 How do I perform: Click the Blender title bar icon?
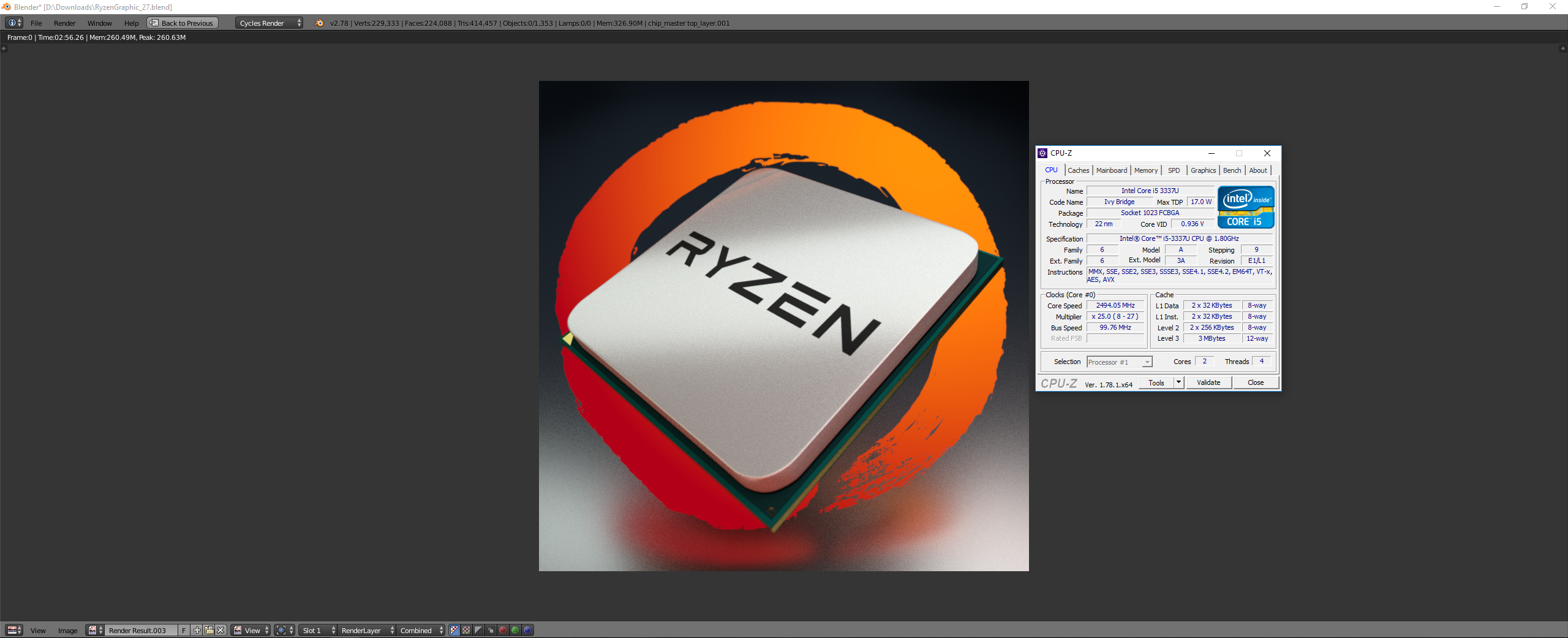(7, 7)
